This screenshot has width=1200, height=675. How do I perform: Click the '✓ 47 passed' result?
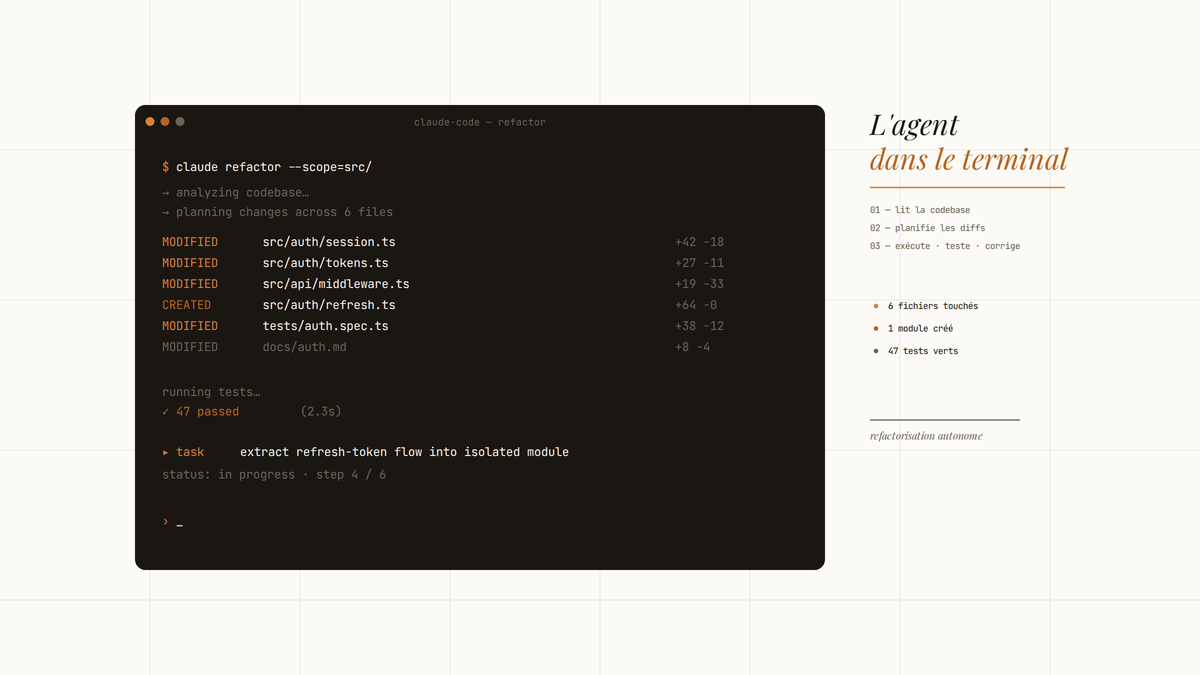[x=201, y=411]
